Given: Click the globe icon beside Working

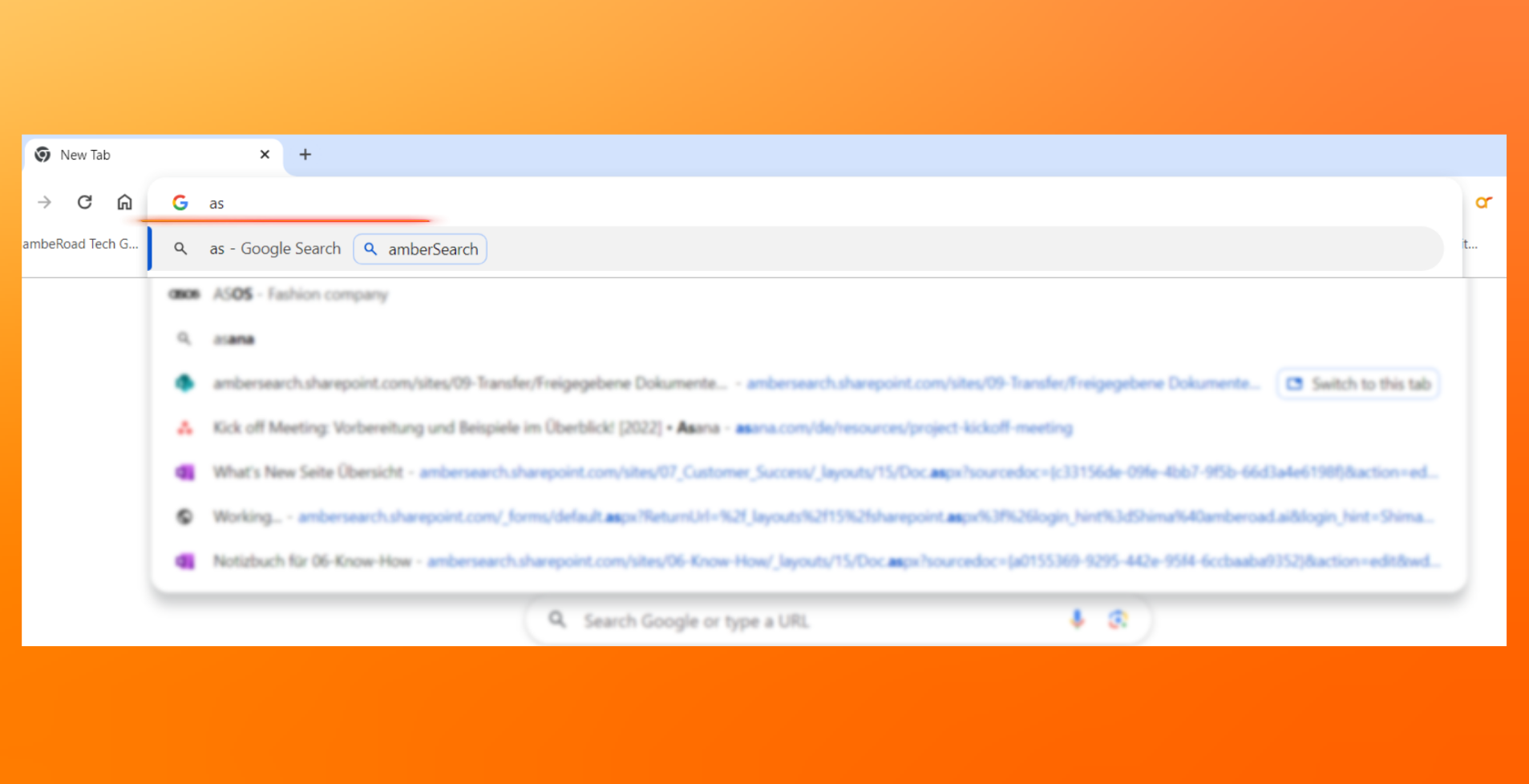Looking at the screenshot, I should (184, 516).
